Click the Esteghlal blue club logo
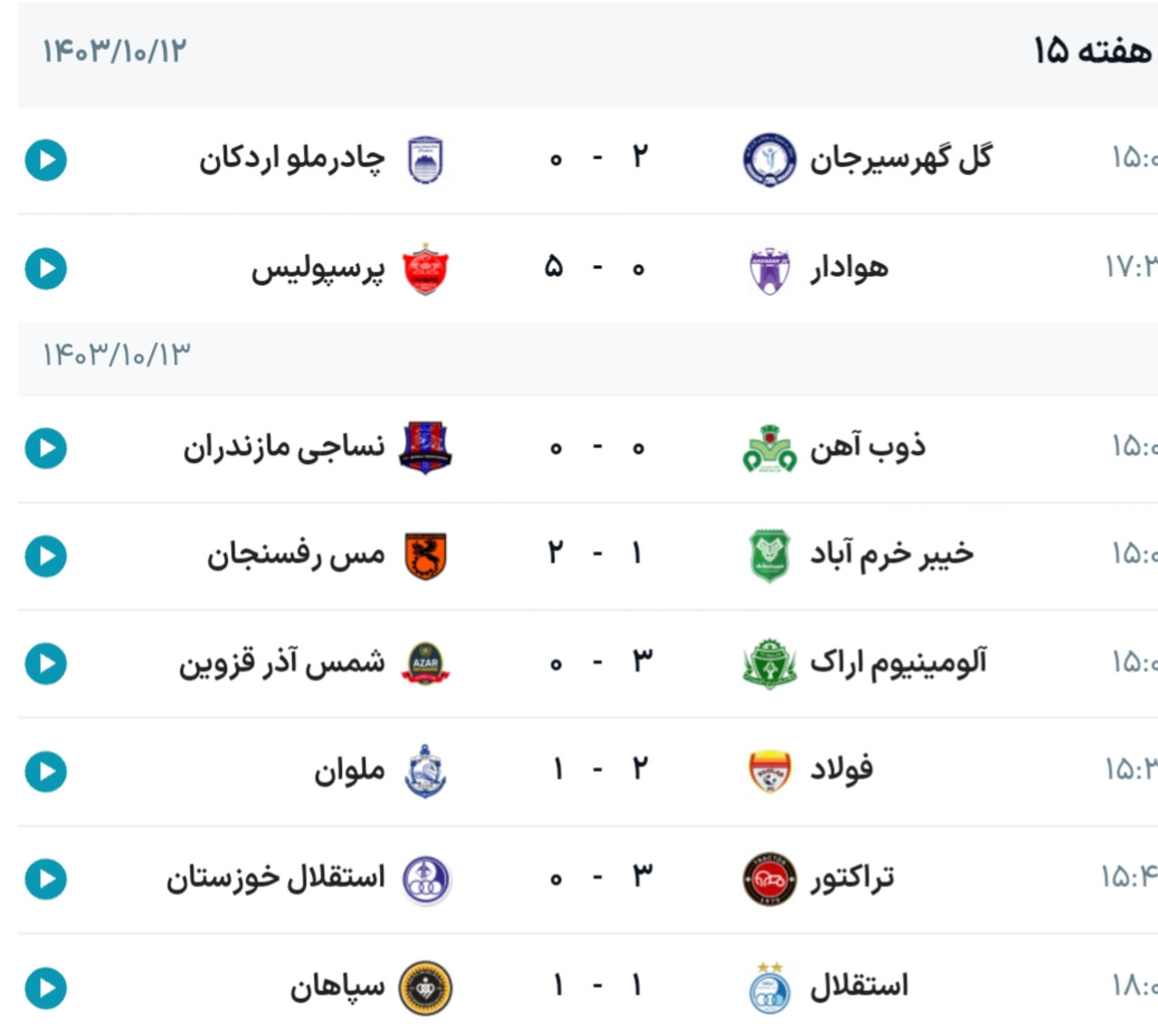The width and height of the screenshot is (1158, 1036). click(769, 987)
